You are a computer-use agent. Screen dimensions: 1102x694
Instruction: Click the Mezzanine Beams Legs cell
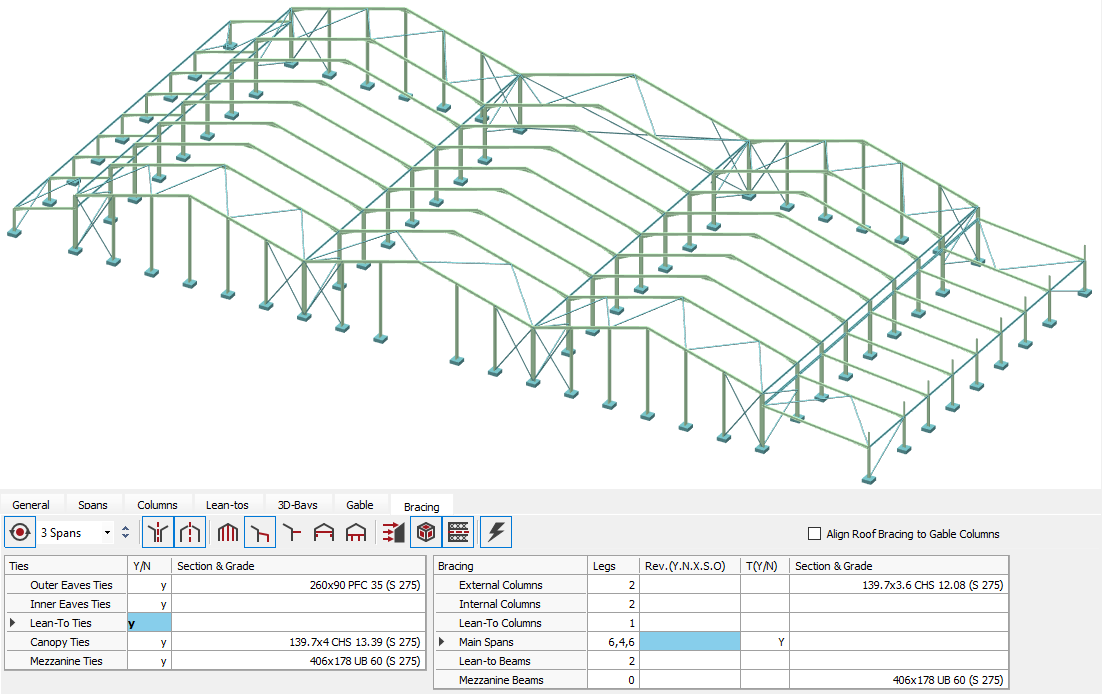tap(612, 680)
